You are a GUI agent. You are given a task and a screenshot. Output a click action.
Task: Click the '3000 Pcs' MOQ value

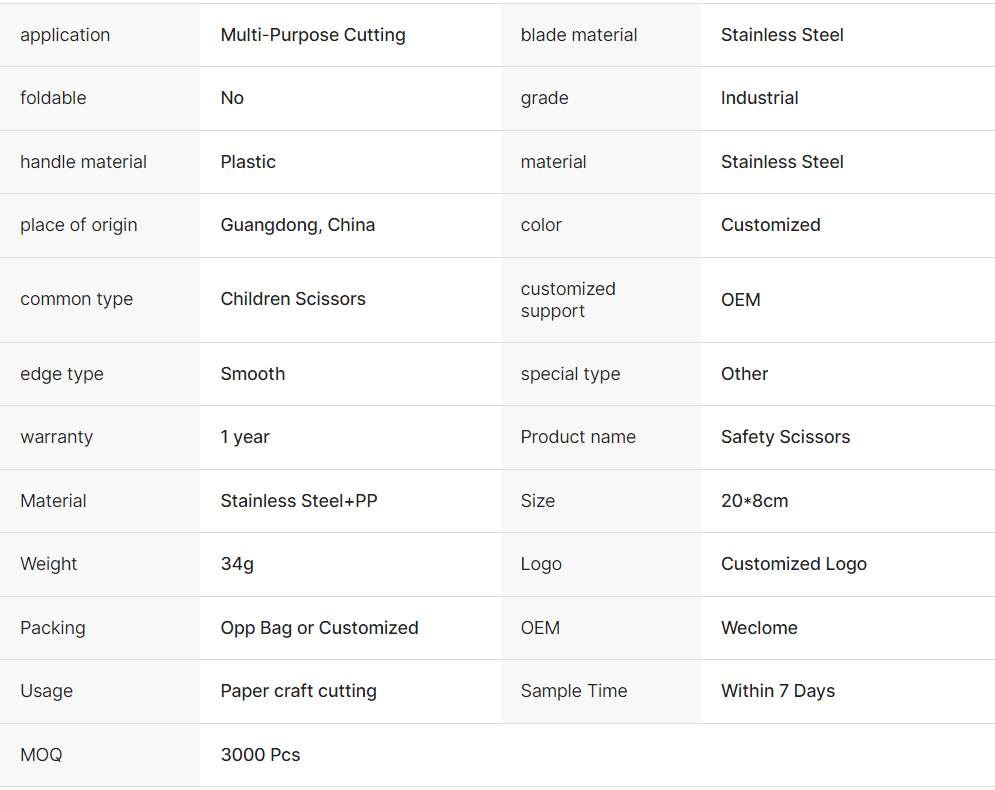261,755
